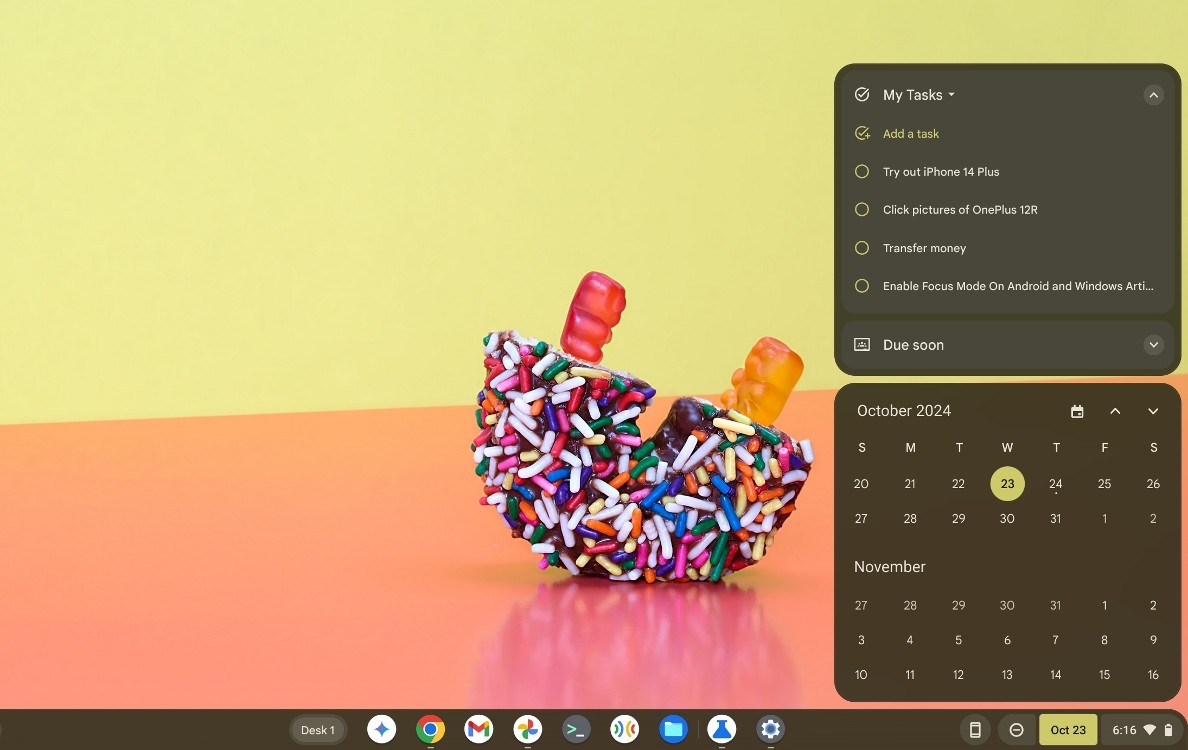Click the 'Due soon' heading

pos(913,345)
